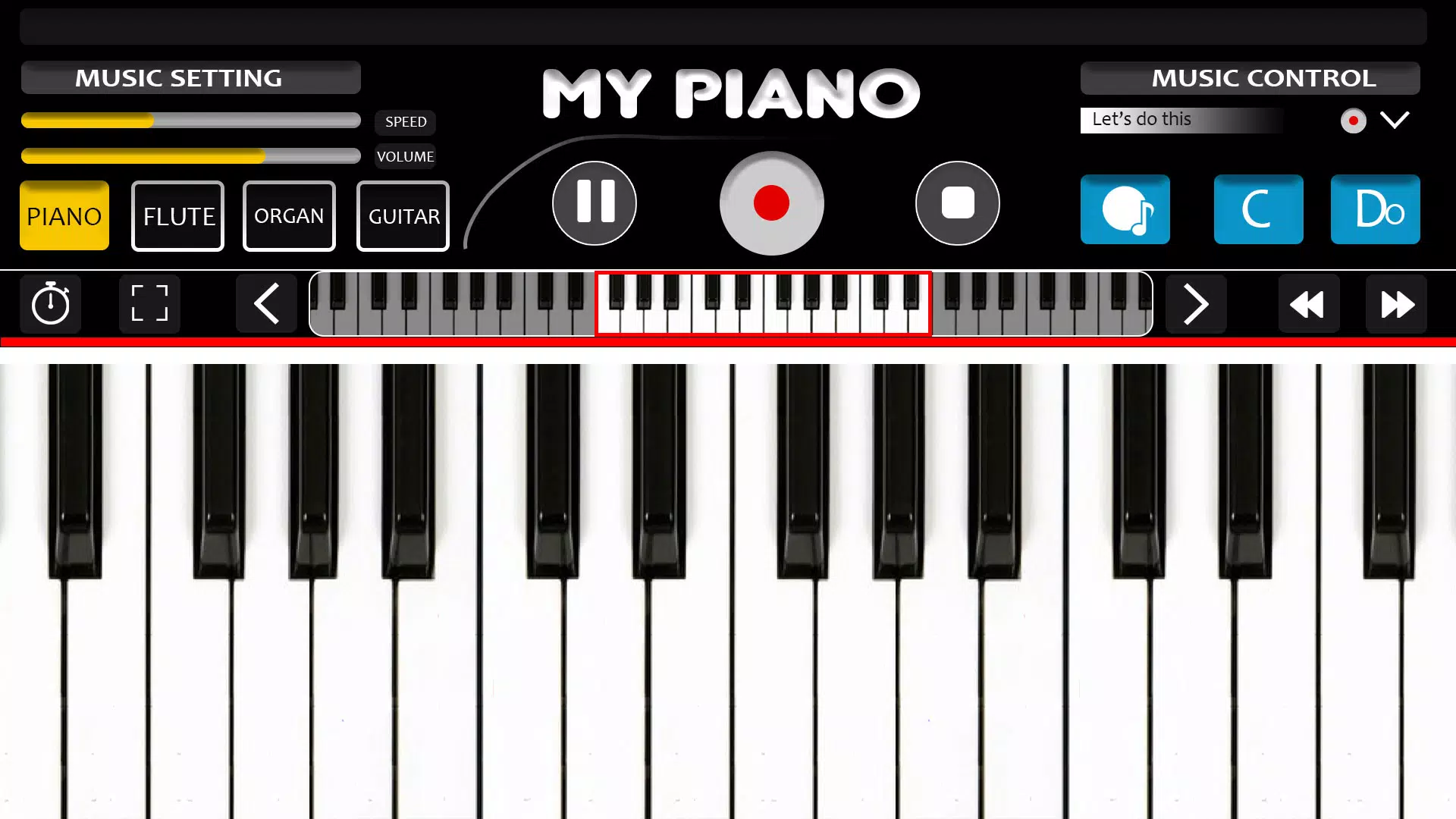Click the pause button to pause music
Image resolution: width=1456 pixels, height=819 pixels.
click(x=594, y=203)
